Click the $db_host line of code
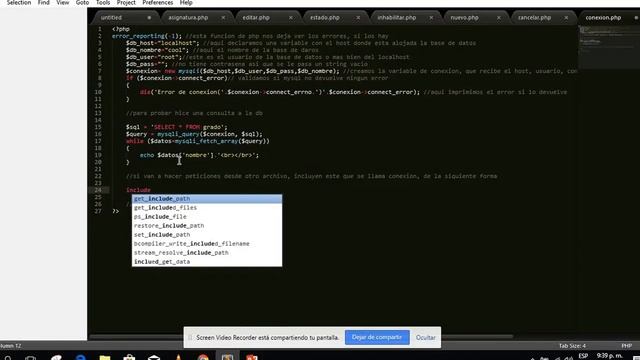Image resolution: width=640 pixels, height=360 pixels. (301, 43)
